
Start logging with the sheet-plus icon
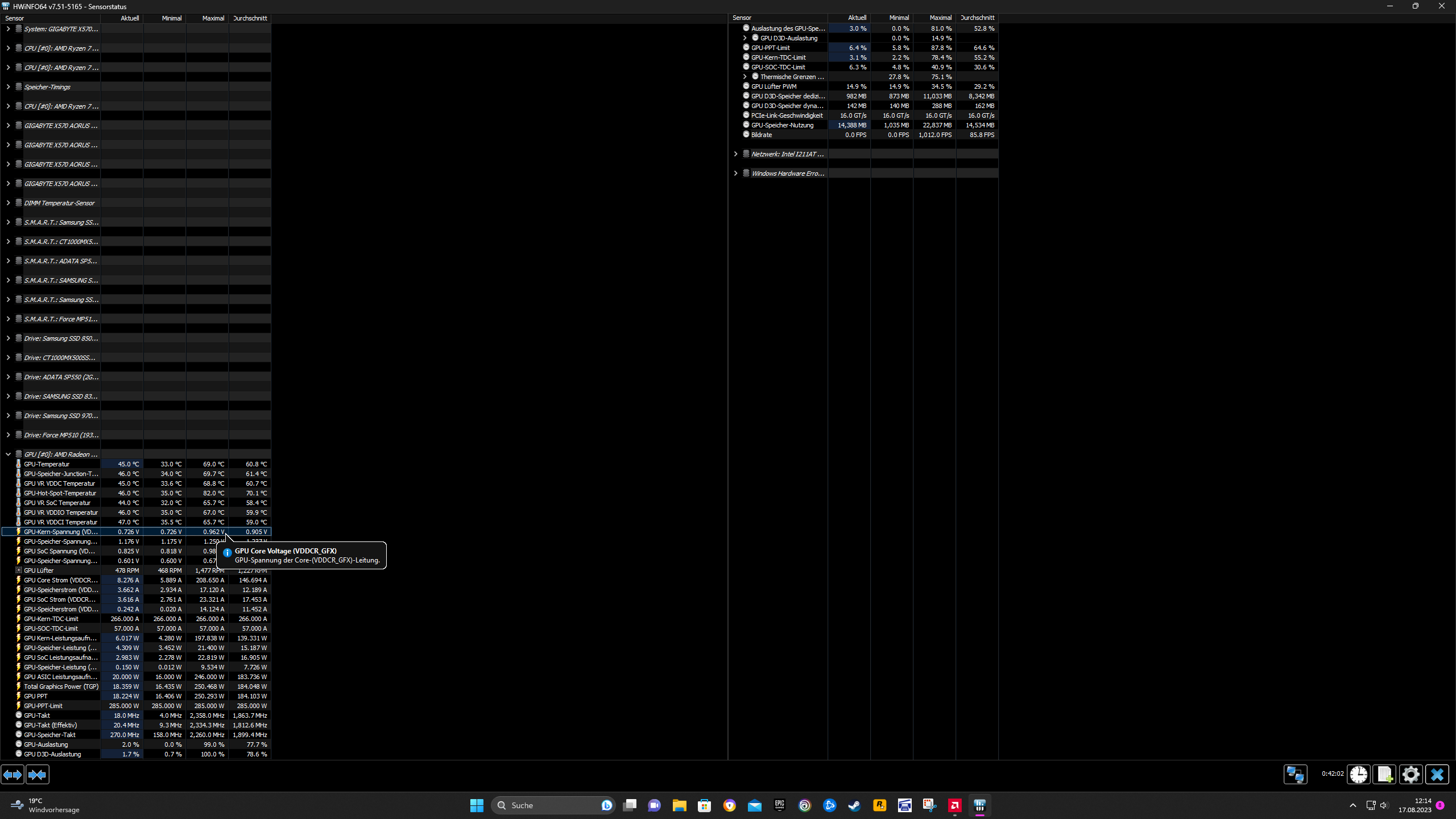1384,774
